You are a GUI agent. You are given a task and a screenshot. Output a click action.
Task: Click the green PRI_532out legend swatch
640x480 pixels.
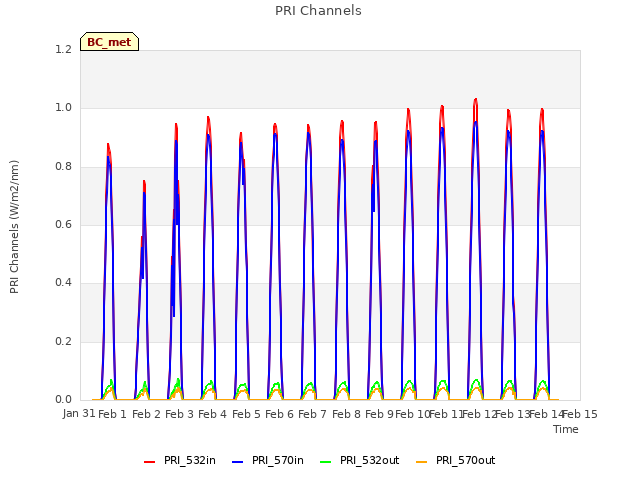click(326, 462)
